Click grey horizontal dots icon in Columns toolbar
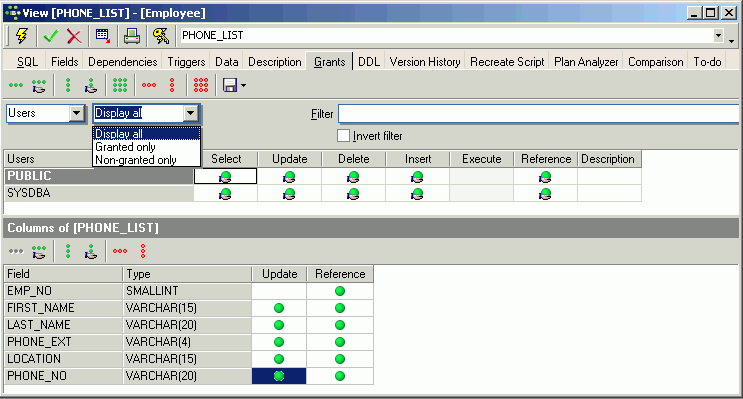Screen dimensions: 743x399 [16, 251]
